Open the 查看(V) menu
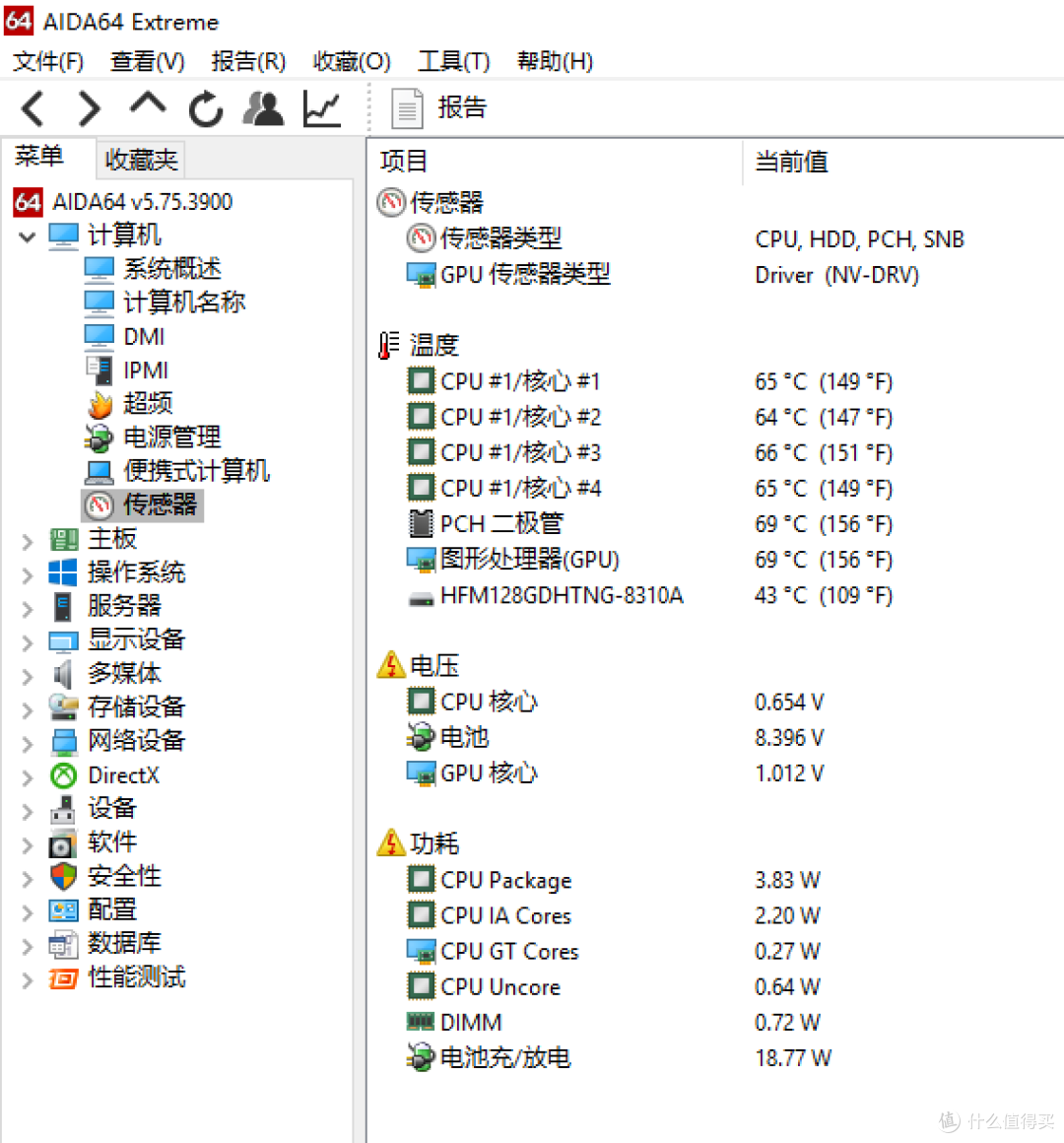 click(x=147, y=61)
